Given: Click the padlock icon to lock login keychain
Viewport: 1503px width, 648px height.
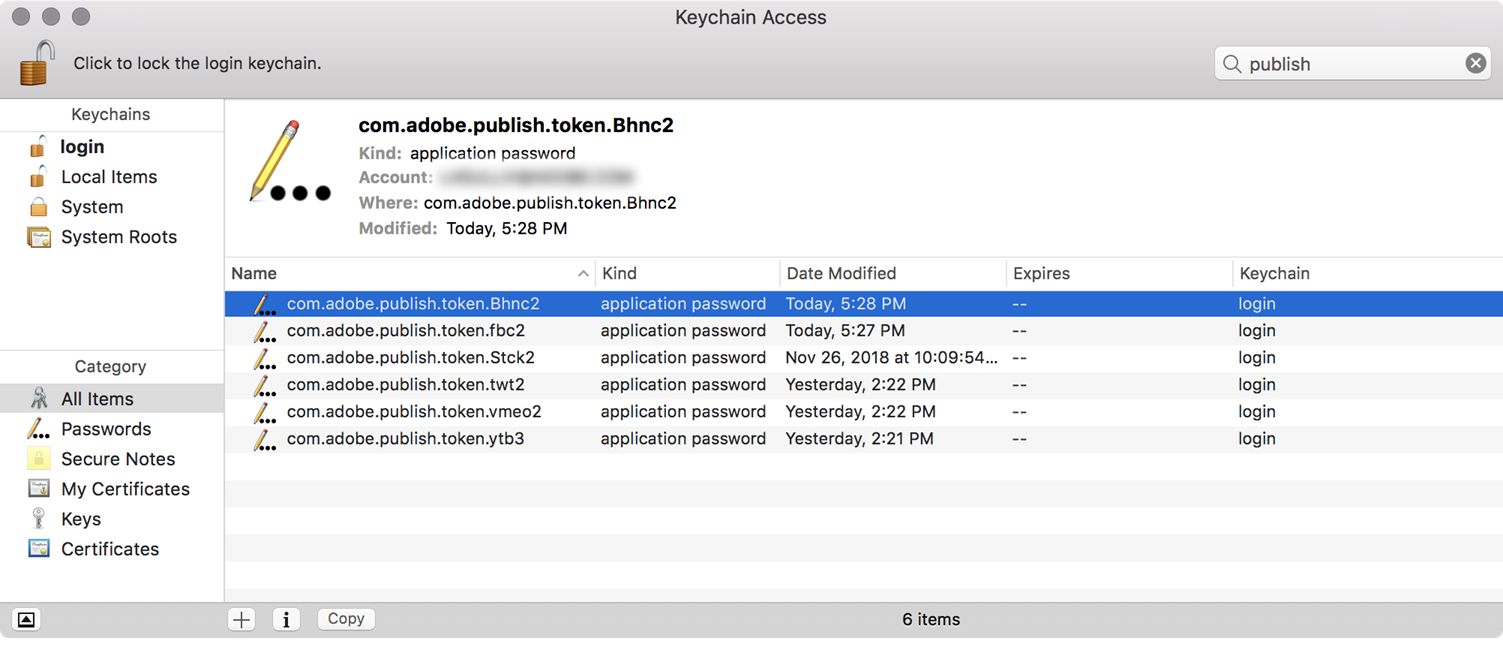Looking at the screenshot, I should pos(37,63).
